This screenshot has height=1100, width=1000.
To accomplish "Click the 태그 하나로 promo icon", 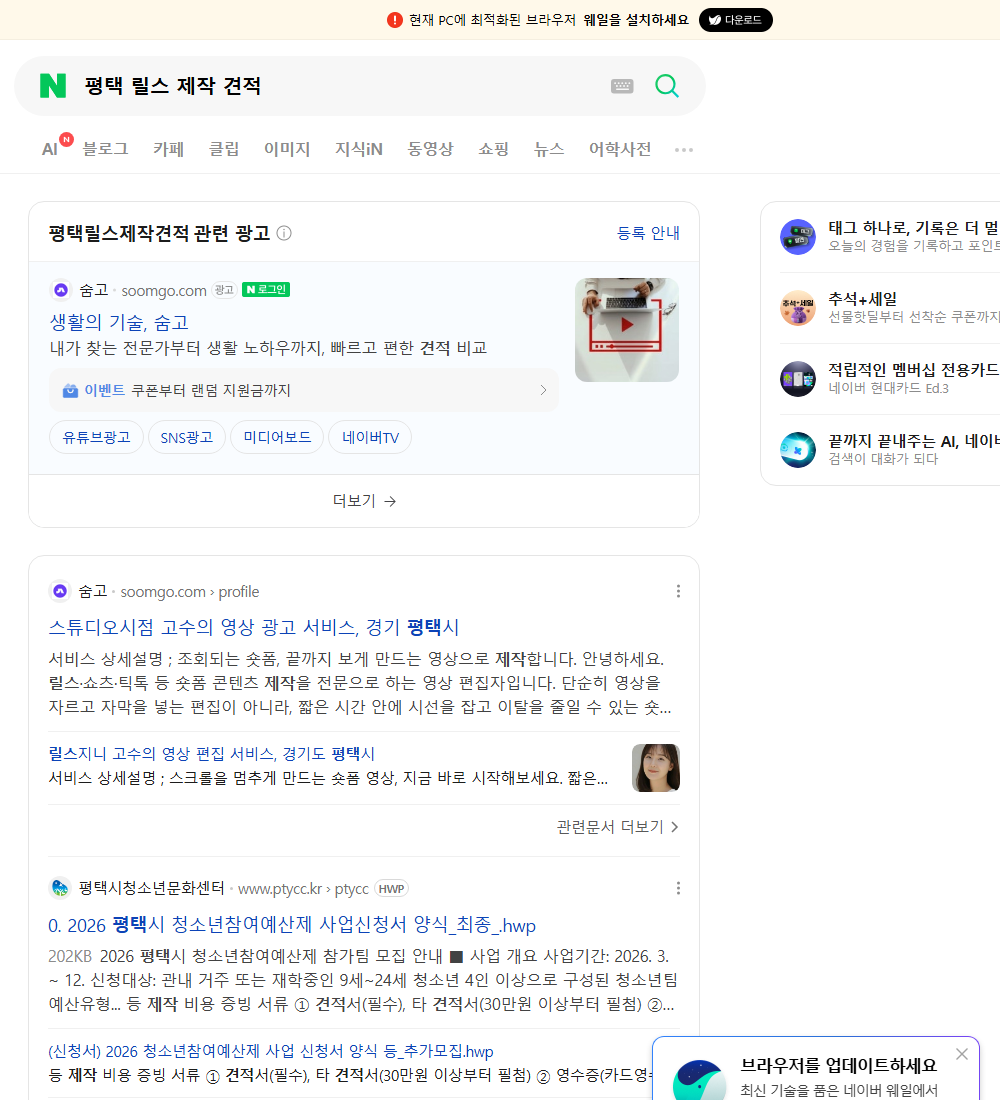I will [798, 236].
